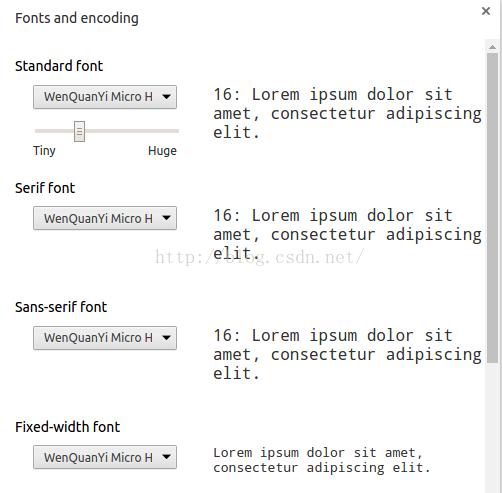Click the Serif font preview text

pos(347,235)
